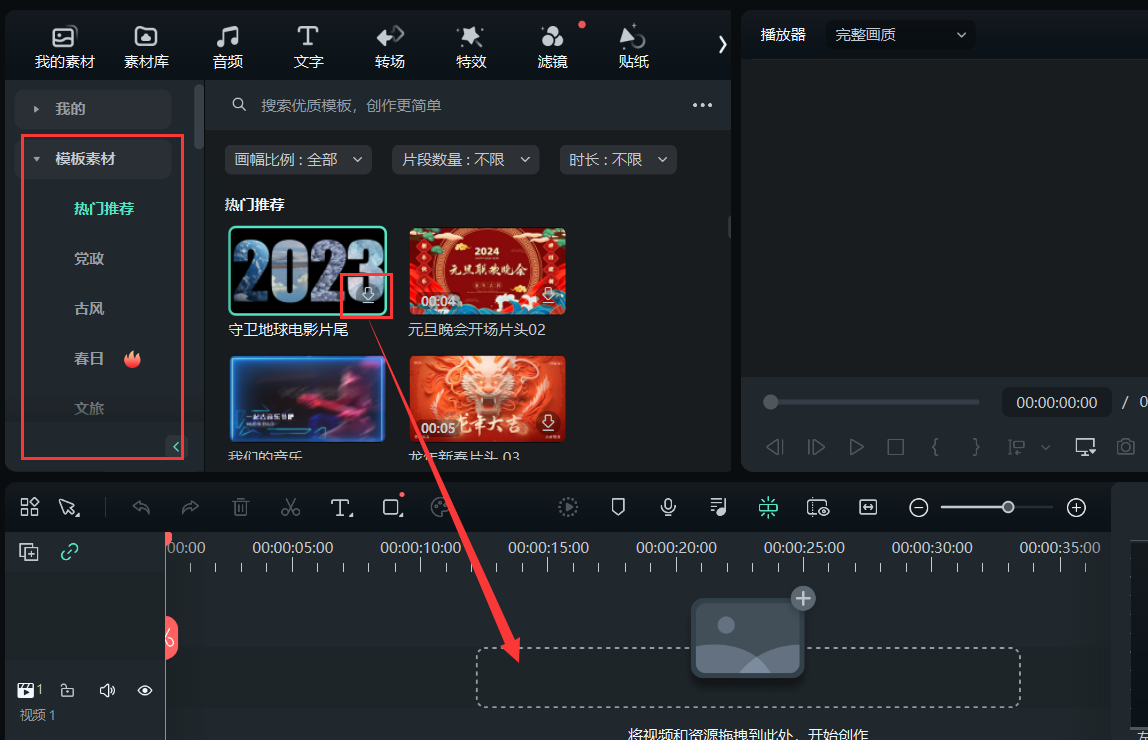Click the undo arrow in timeline toolbar

click(141, 507)
